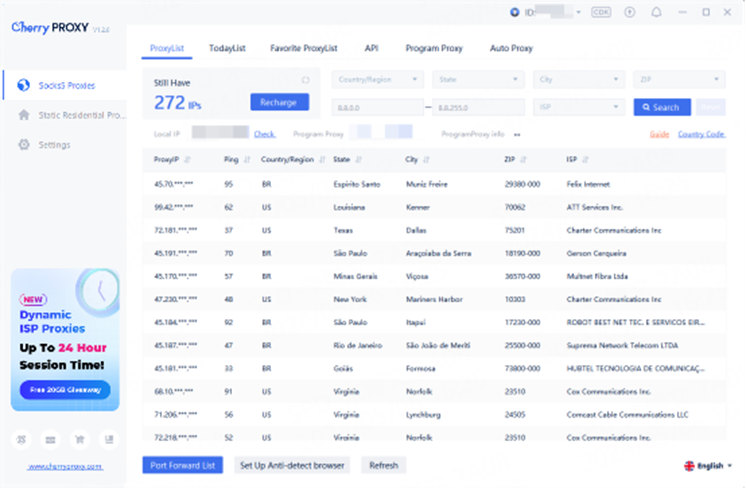
Task: Click the Dynamic ISP Proxies banner
Action: click(65, 340)
